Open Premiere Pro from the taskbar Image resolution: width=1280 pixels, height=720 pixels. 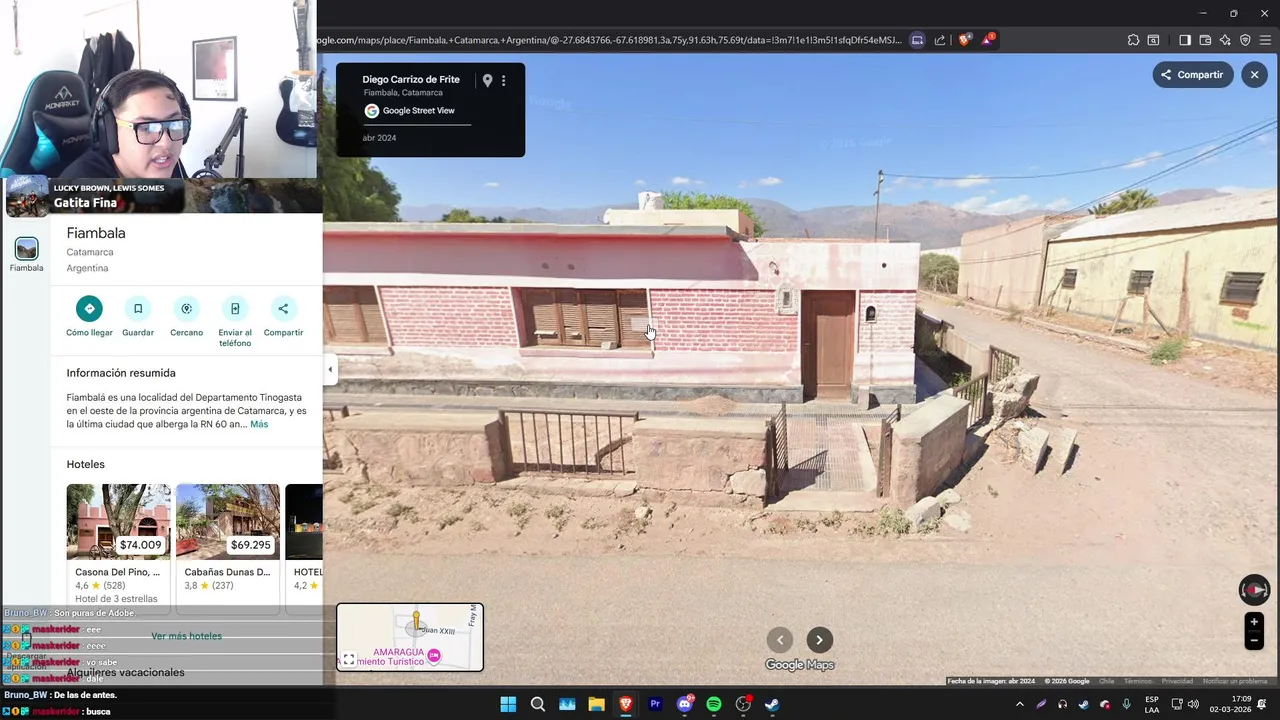click(655, 704)
